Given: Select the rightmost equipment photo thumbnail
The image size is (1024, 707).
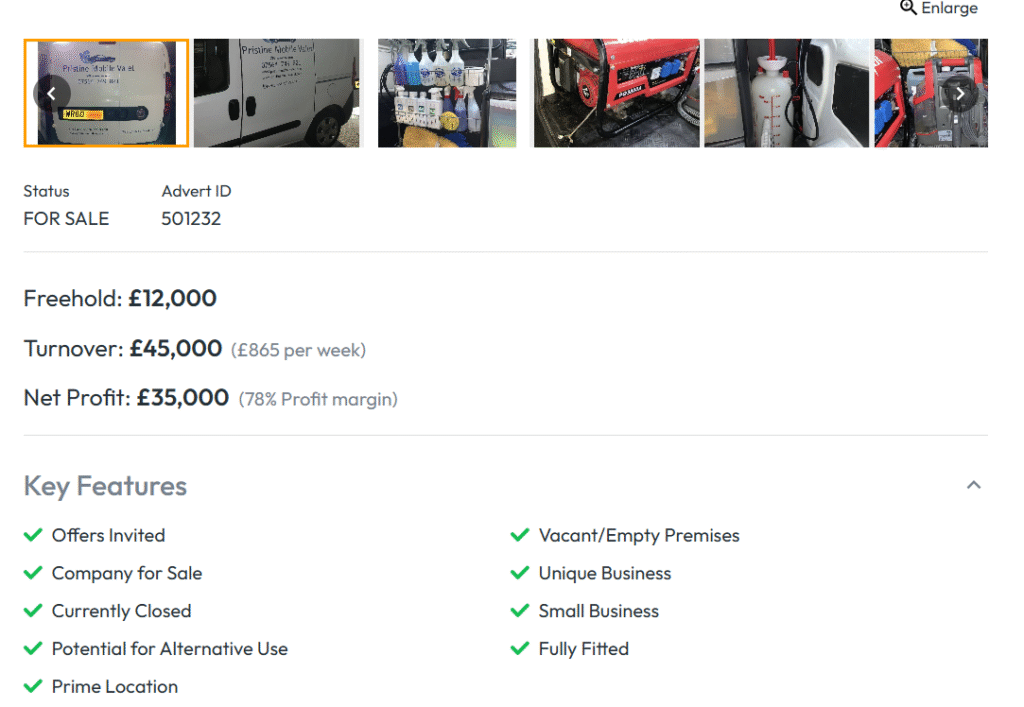Looking at the screenshot, I should pyautogui.click(x=931, y=93).
